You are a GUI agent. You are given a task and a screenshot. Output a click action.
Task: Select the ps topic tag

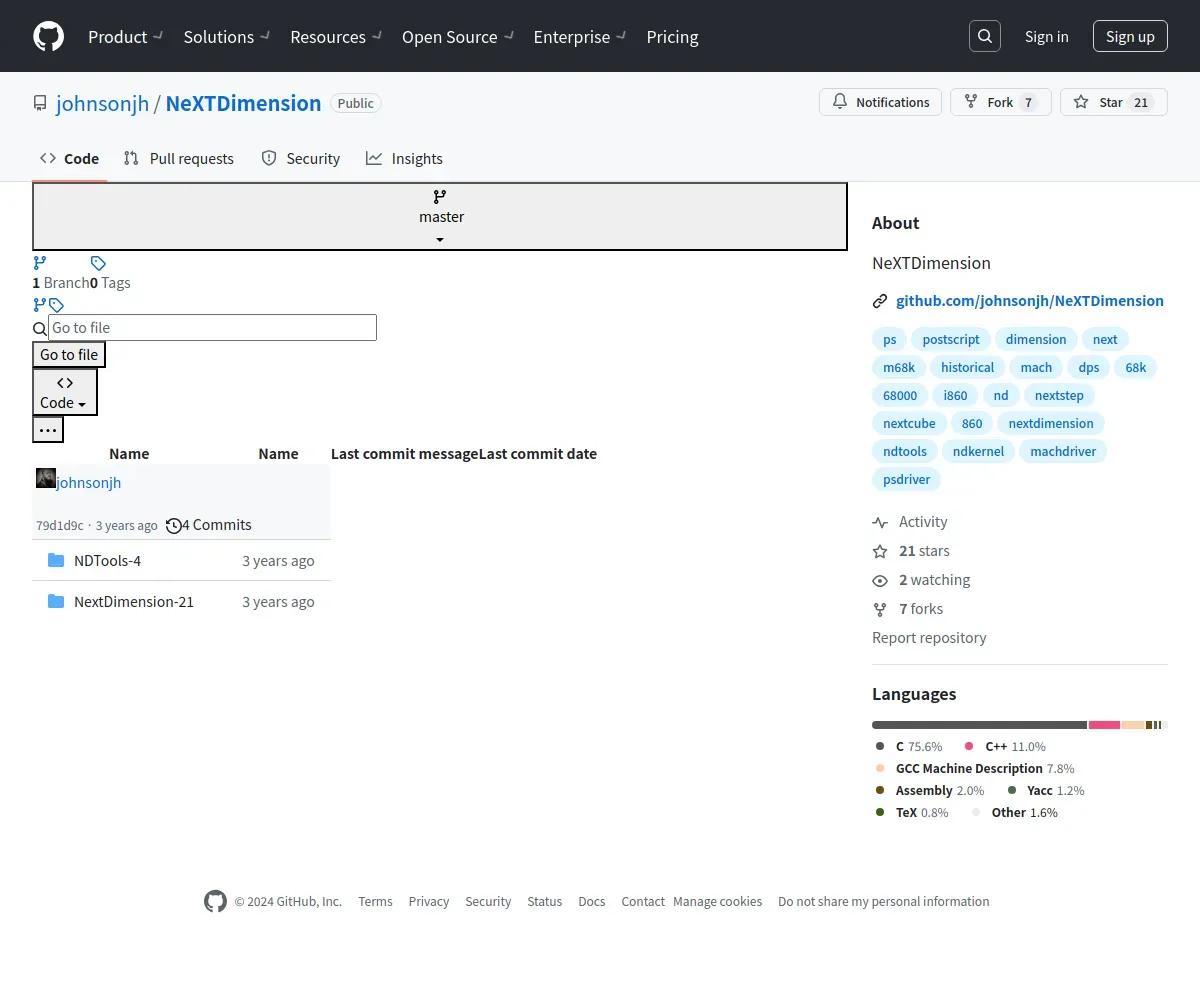coord(889,339)
